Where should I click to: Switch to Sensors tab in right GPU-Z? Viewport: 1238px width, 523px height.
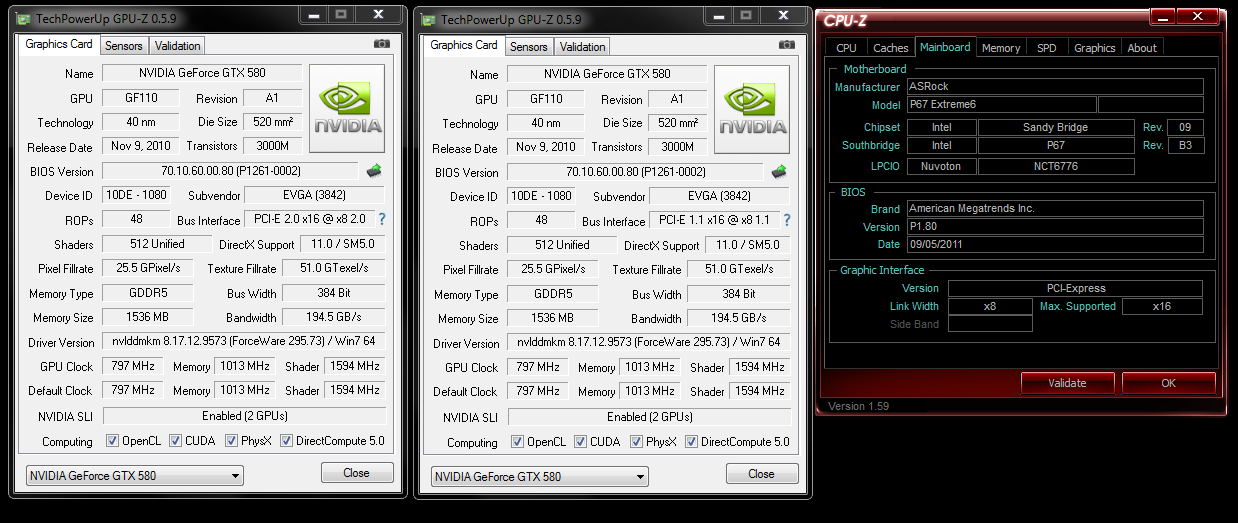[x=529, y=47]
